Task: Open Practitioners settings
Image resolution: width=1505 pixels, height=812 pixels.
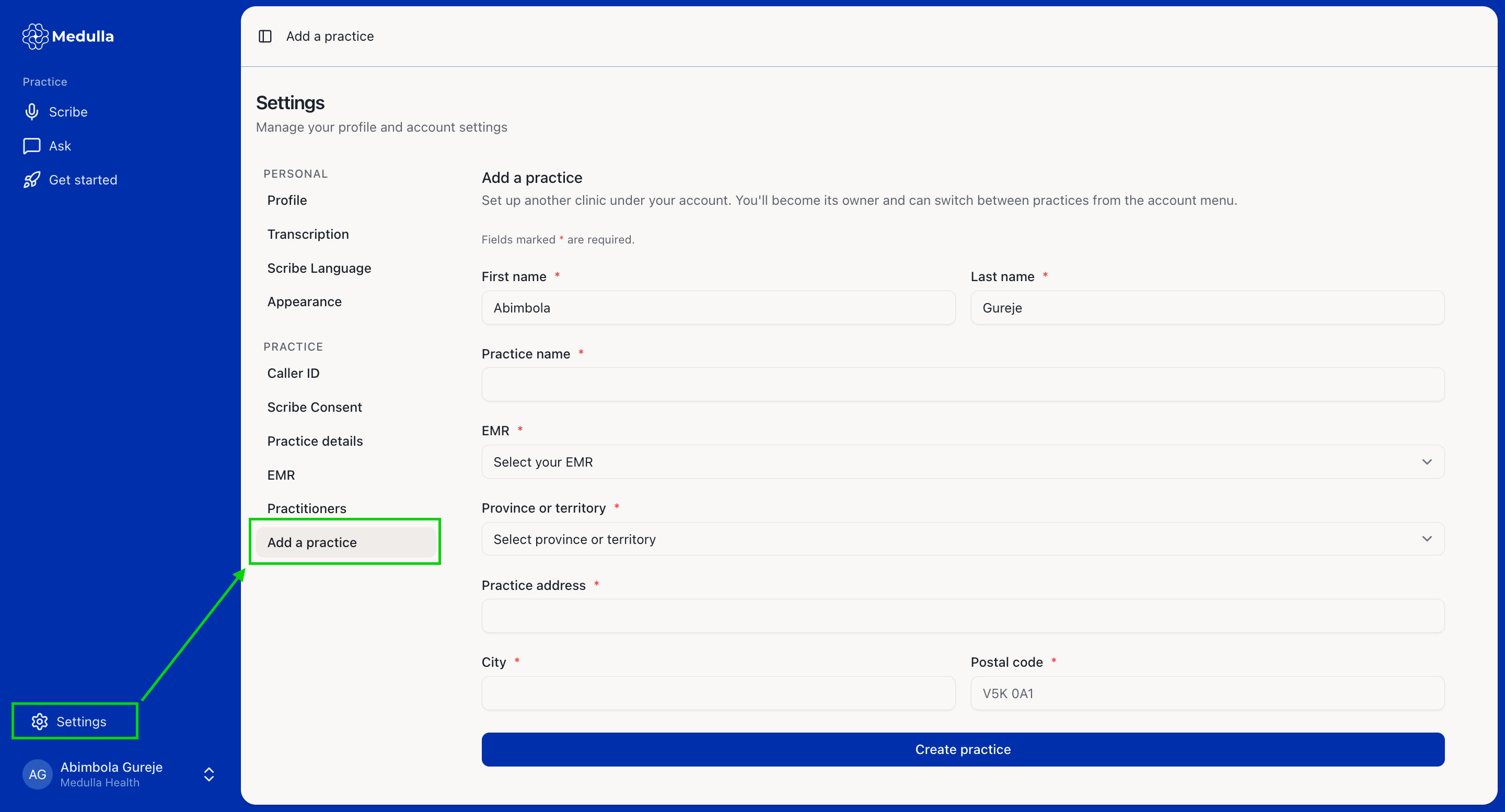Action: (x=307, y=508)
